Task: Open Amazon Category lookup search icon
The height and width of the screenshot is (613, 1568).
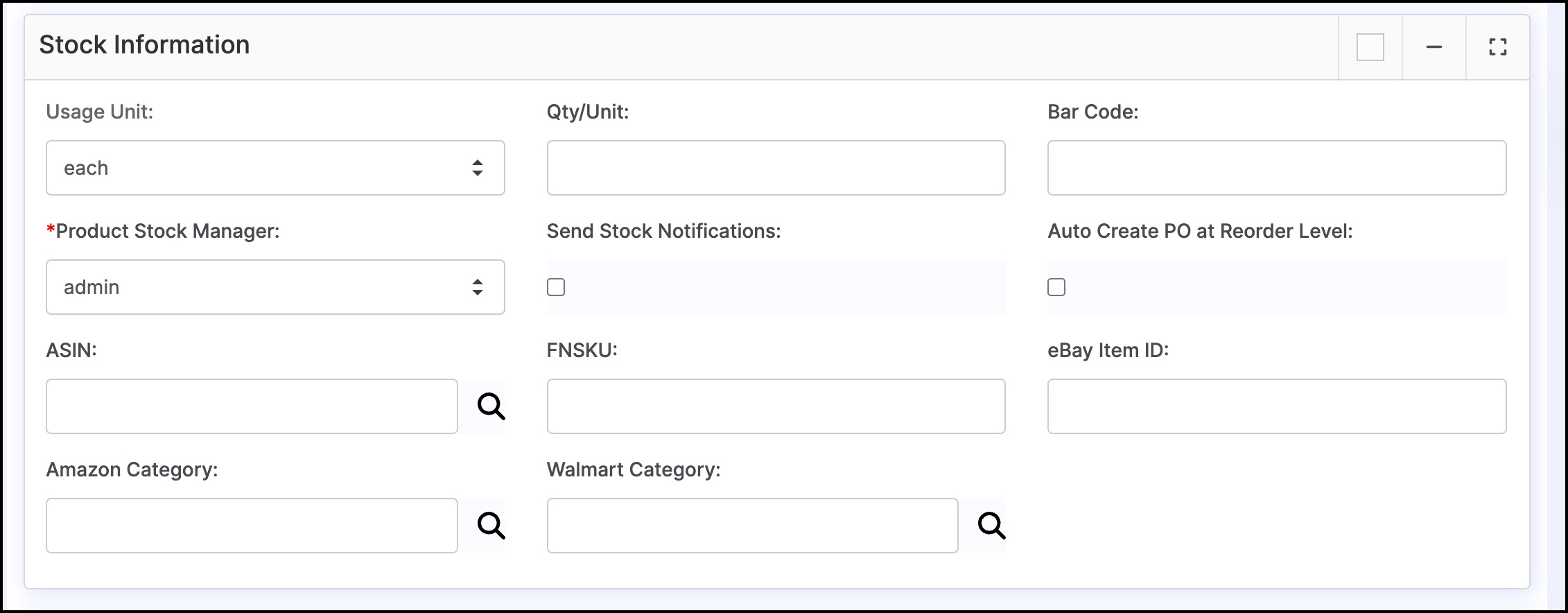Action: coord(491,526)
